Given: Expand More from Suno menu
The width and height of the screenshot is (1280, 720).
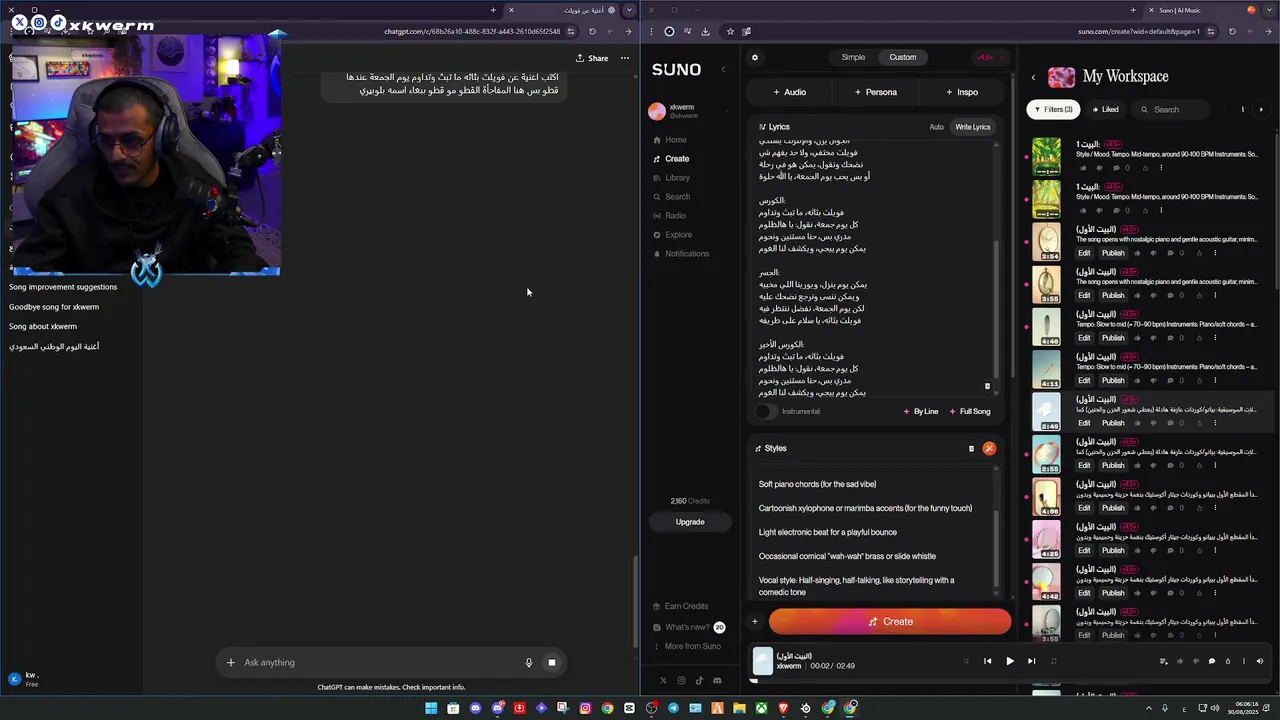Looking at the screenshot, I should 692,646.
